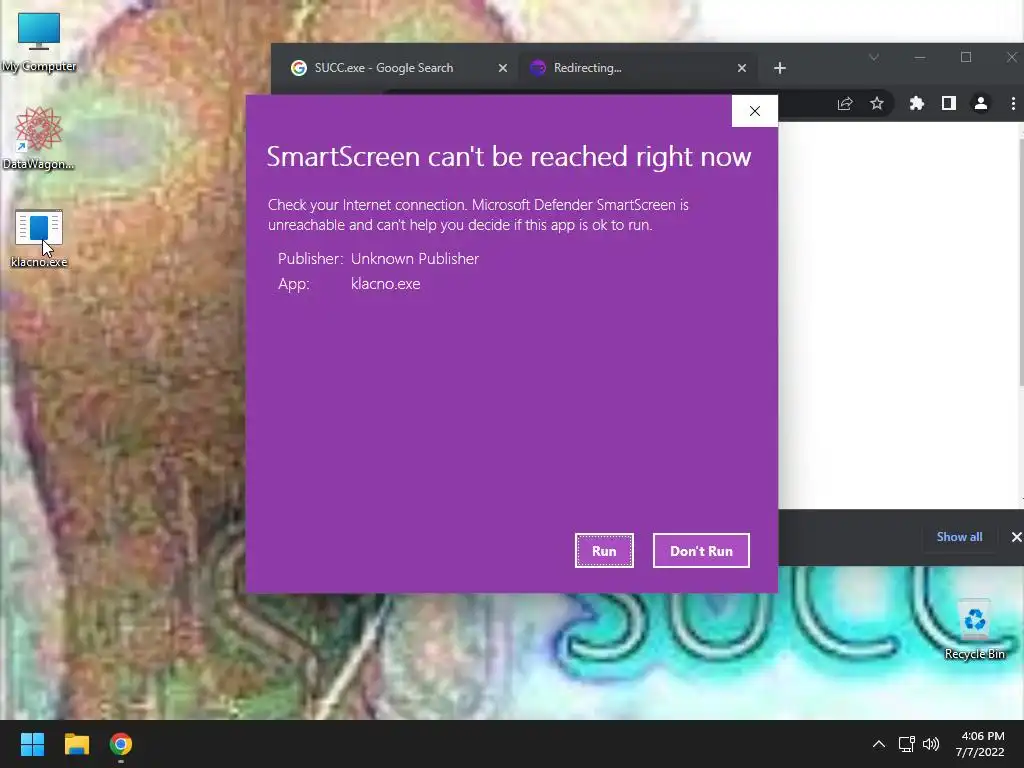Maximize the Chrome window
This screenshot has height=768, width=1024.
[966, 57]
